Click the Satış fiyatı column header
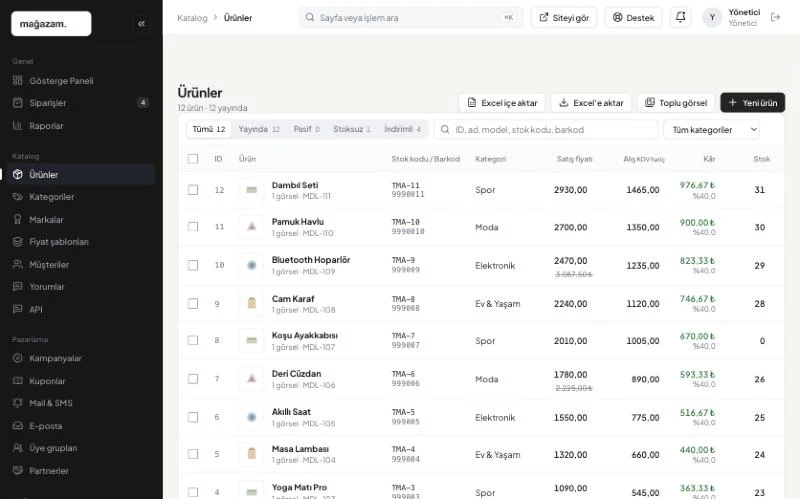The height and width of the screenshot is (499, 800). tap(574, 159)
